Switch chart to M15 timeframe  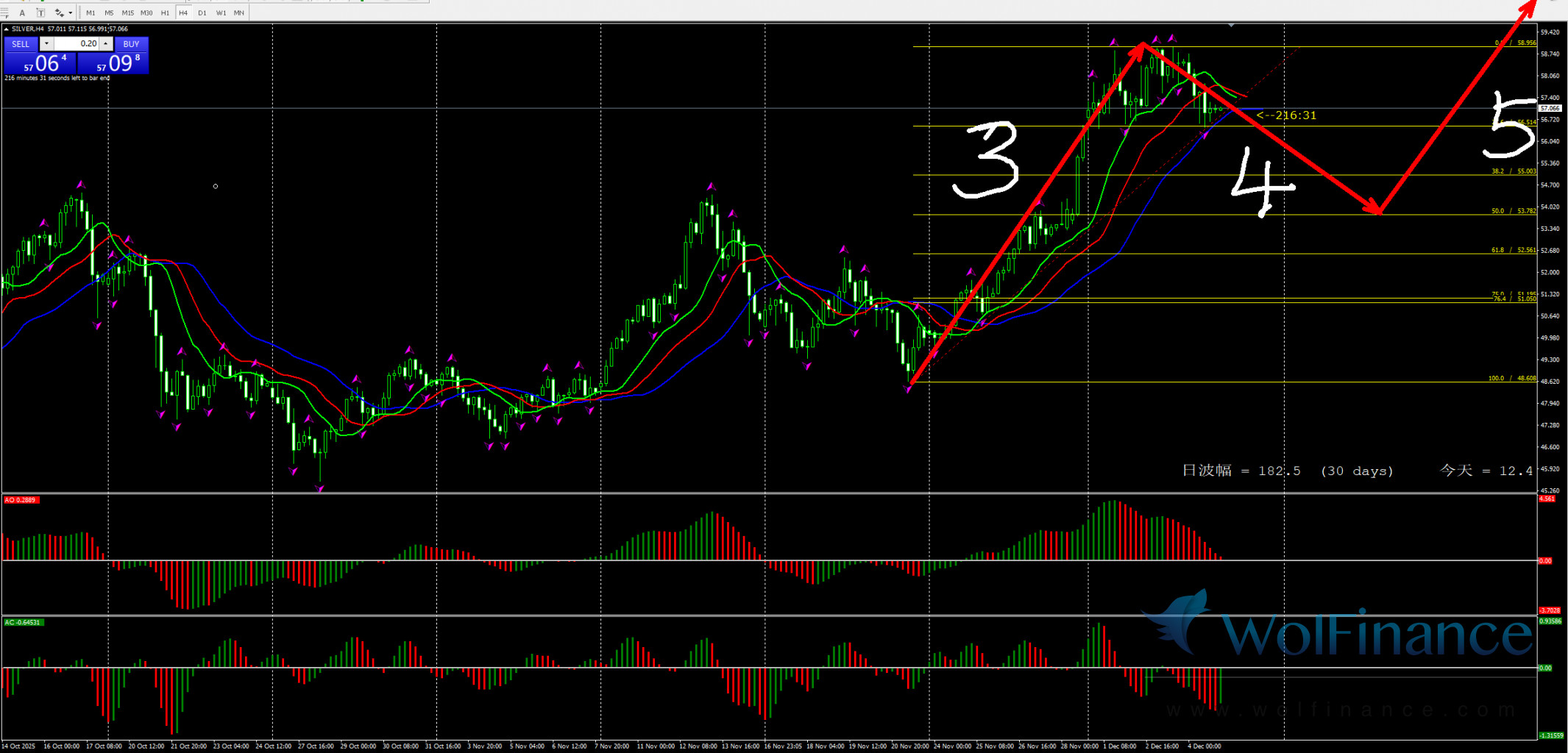127,13
